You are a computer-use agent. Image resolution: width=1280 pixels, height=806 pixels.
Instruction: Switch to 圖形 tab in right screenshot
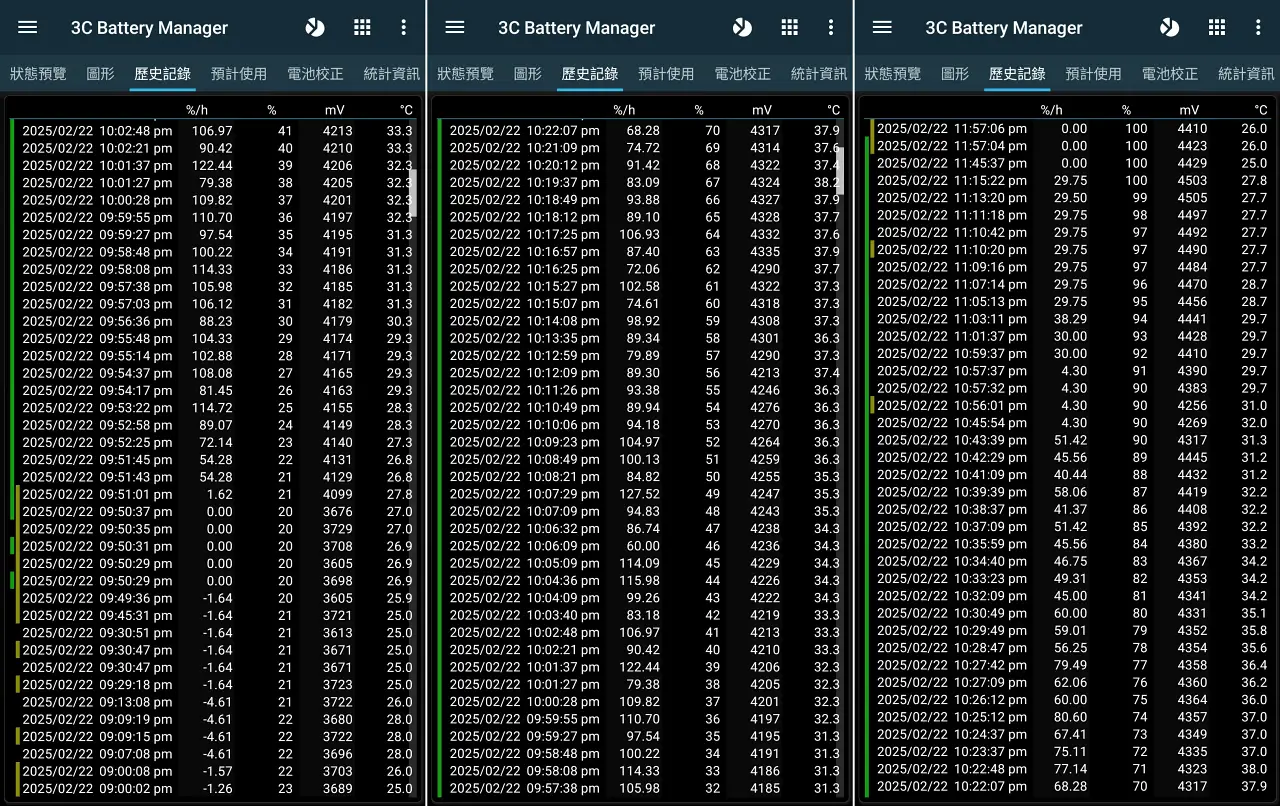click(x=954, y=73)
